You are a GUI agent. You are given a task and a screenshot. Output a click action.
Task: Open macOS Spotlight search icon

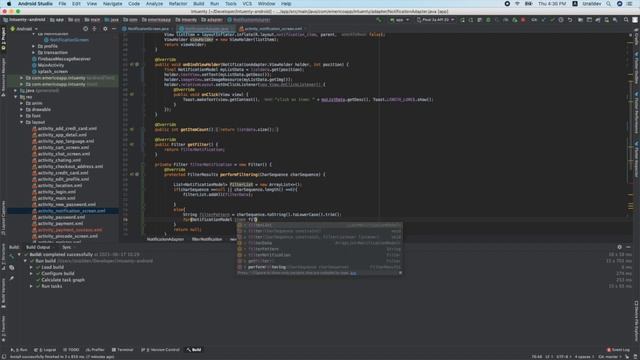(x=609, y=4)
